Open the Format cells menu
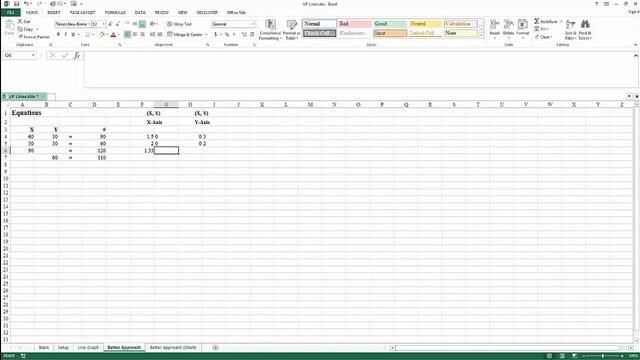 (522, 29)
